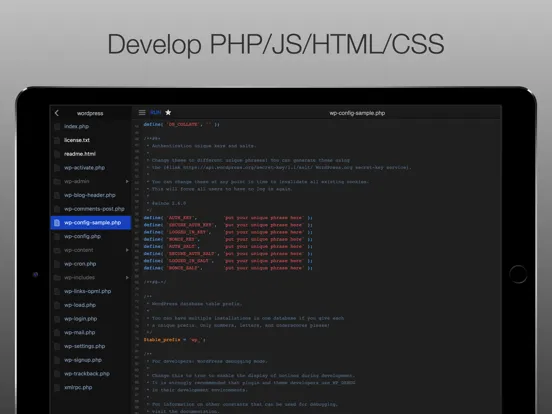Screen dimensions: 552x414
Task: Open wp-config.php
Action: (91, 236)
